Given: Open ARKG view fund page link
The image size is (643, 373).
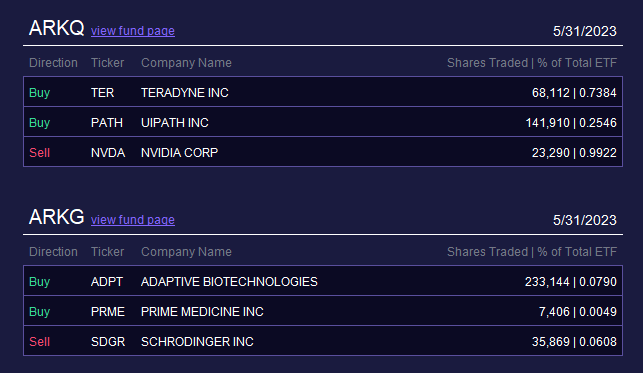Looking at the screenshot, I should click(133, 220).
